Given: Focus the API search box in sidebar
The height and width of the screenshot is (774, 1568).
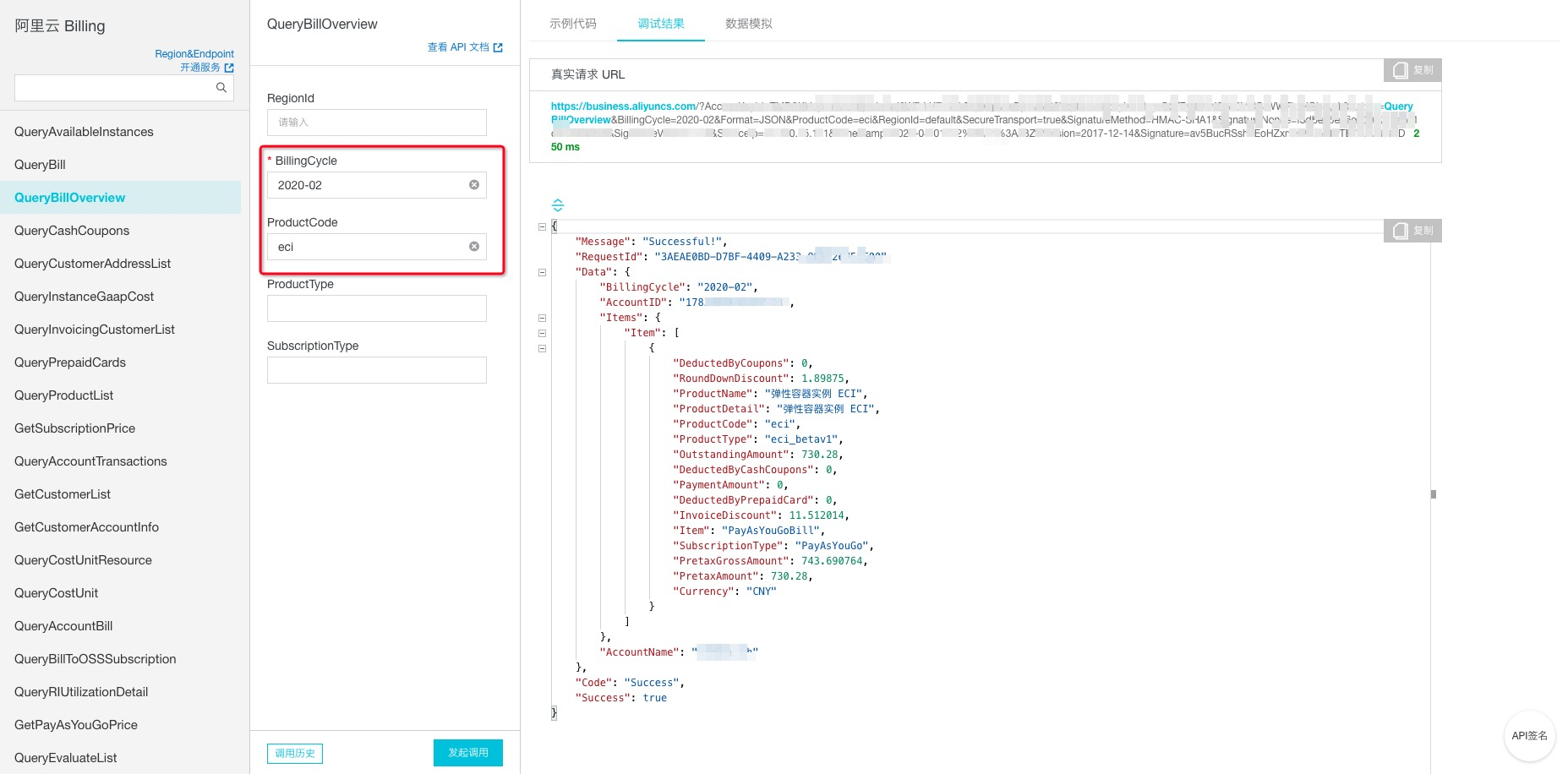Looking at the screenshot, I should (x=124, y=88).
